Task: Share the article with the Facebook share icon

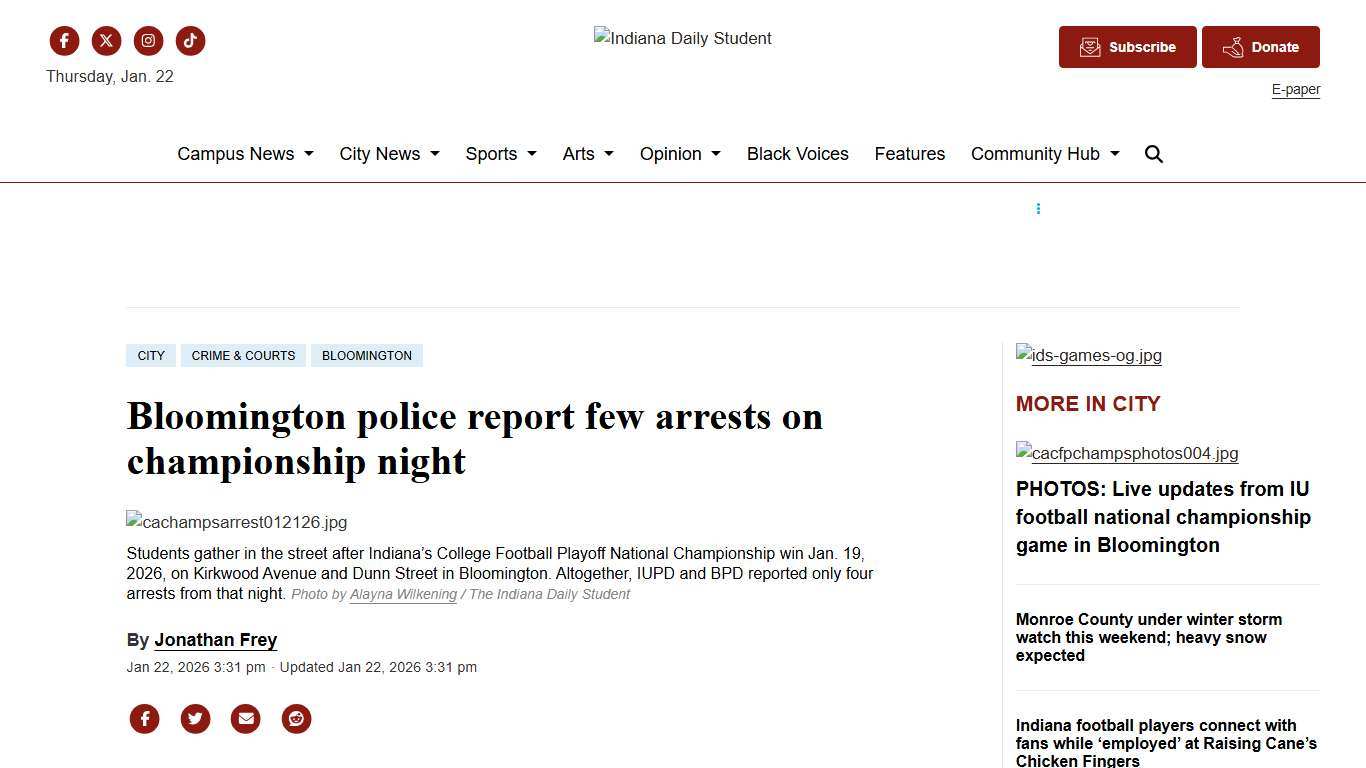Action: coord(144,718)
